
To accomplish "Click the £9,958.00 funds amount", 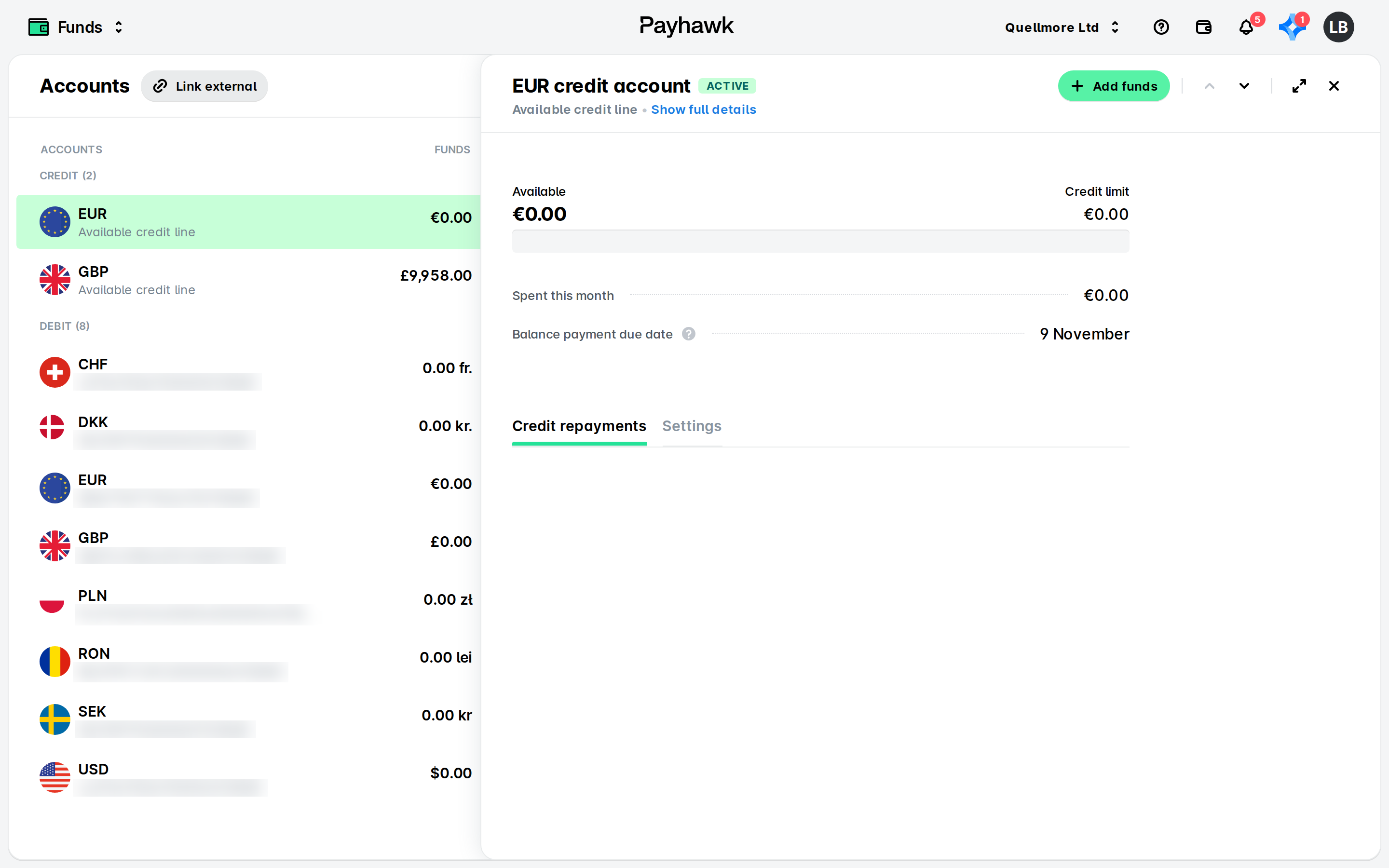I will [436, 275].
